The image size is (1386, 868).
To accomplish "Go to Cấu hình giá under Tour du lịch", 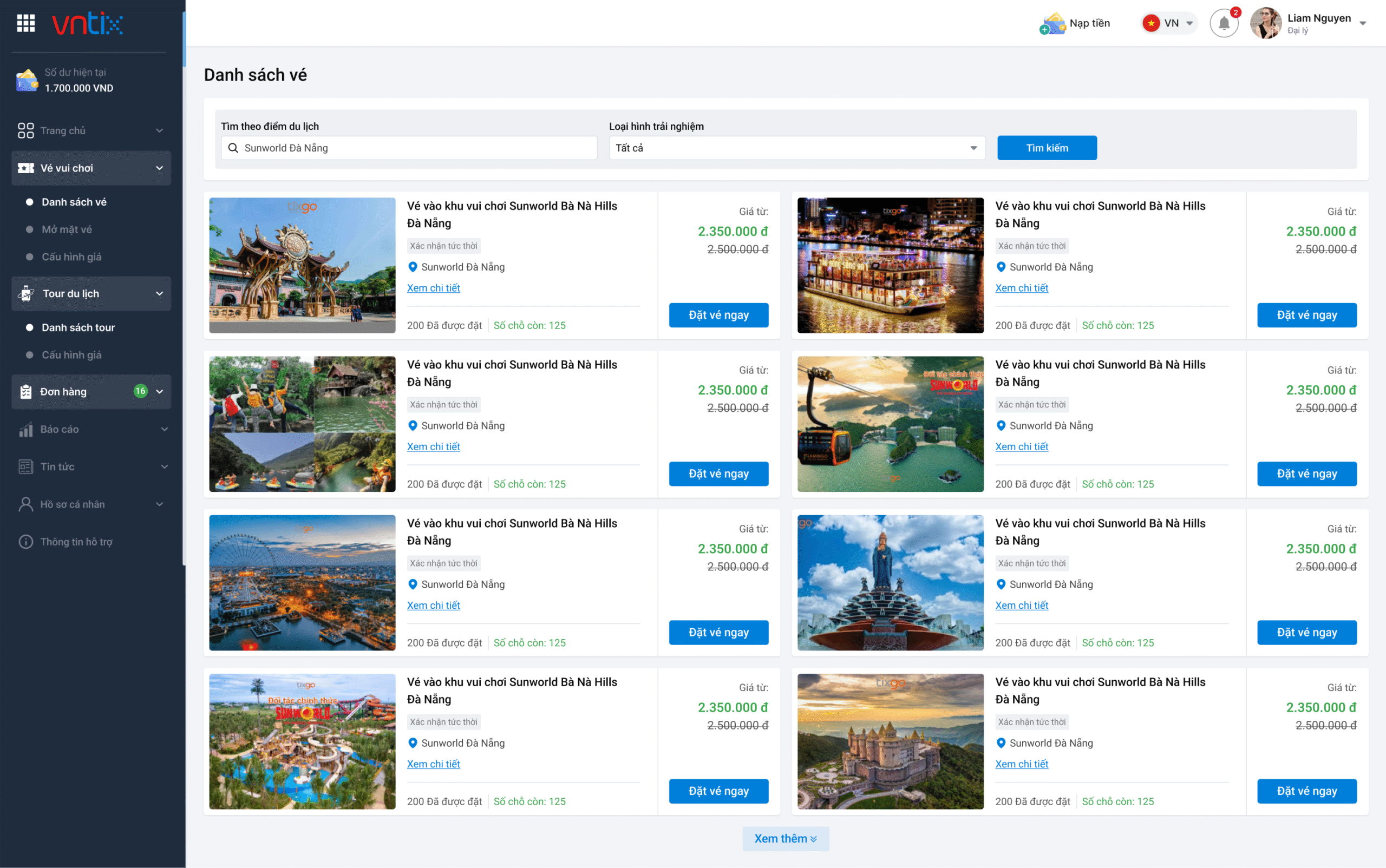I will click(x=71, y=355).
